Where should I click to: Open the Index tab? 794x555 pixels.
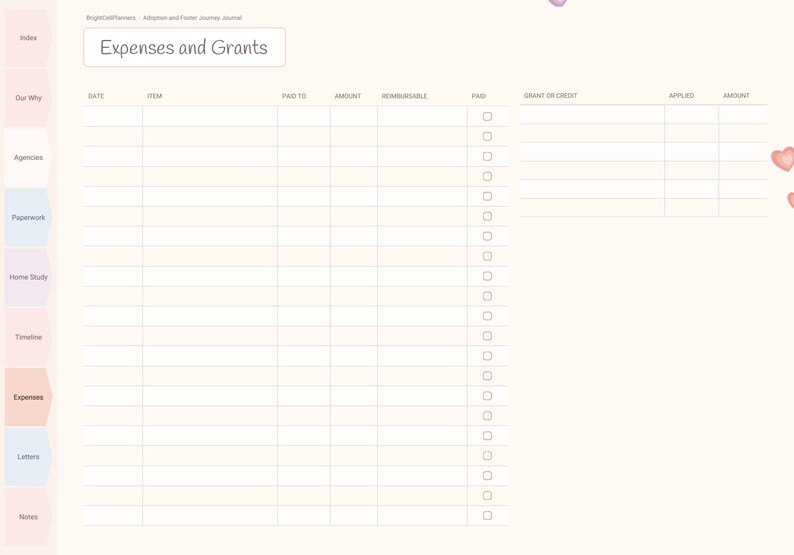(28, 38)
